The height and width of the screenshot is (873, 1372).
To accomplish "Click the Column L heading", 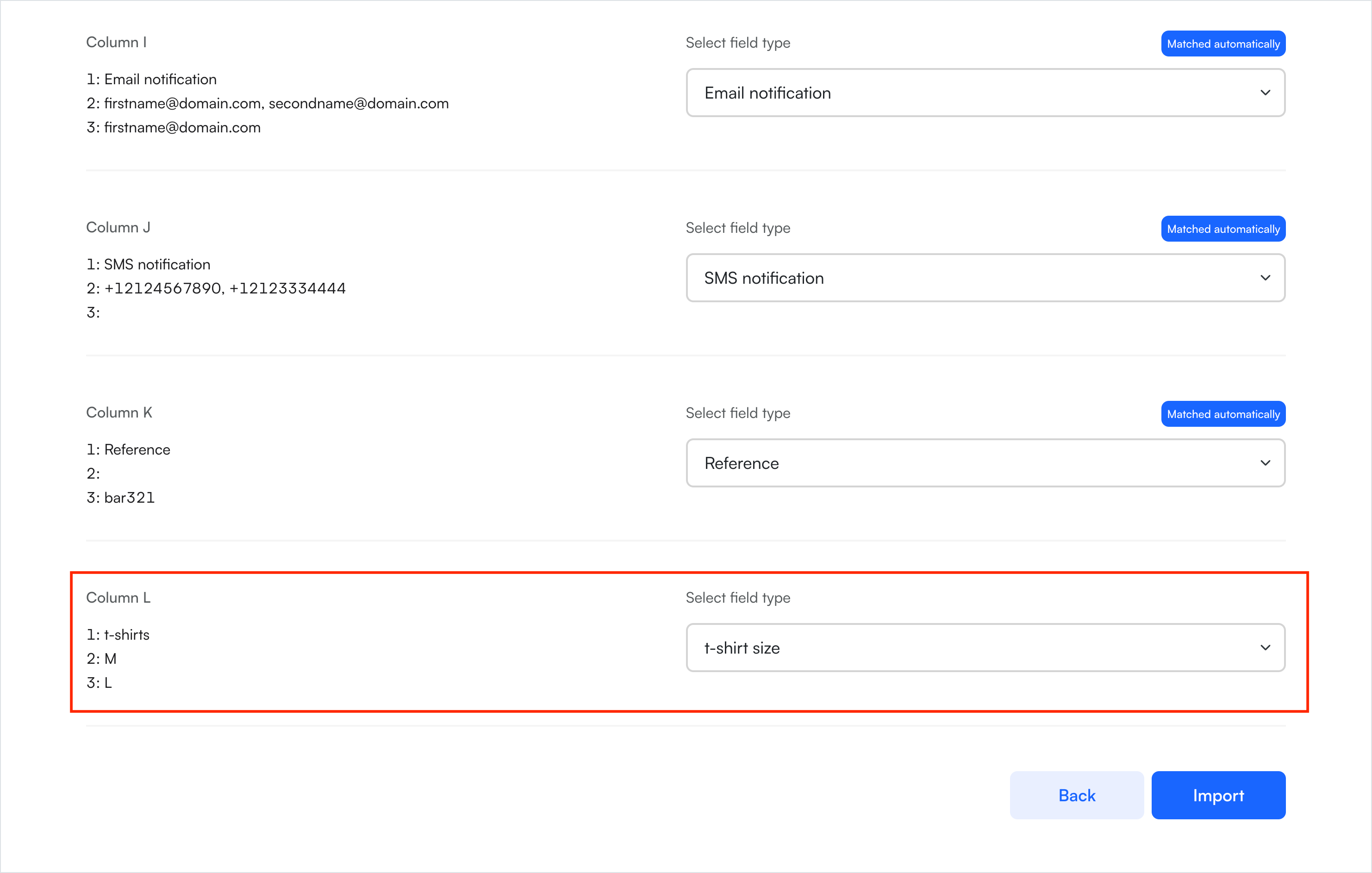I will [118, 598].
